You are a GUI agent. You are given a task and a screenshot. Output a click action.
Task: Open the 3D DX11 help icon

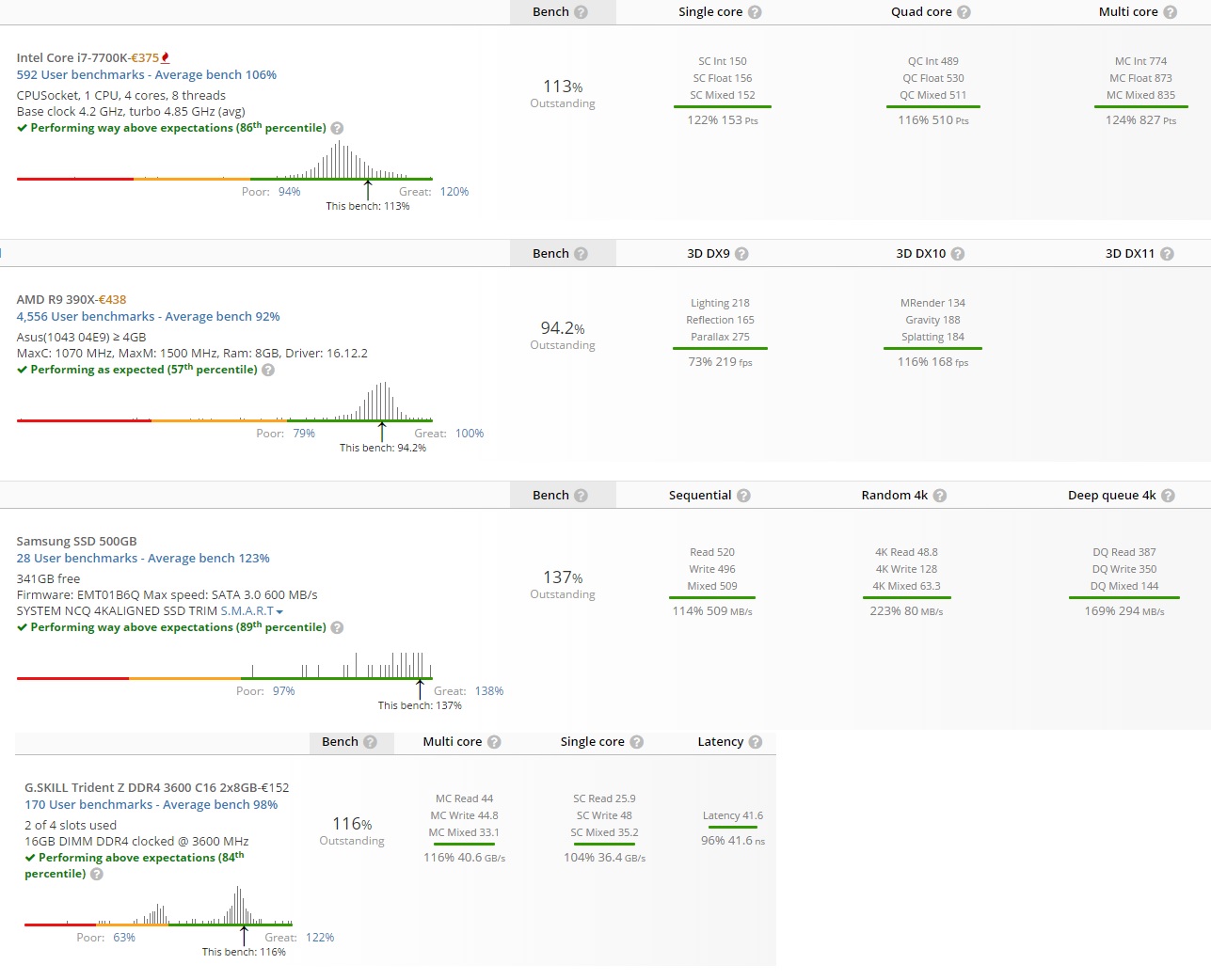click(1167, 254)
